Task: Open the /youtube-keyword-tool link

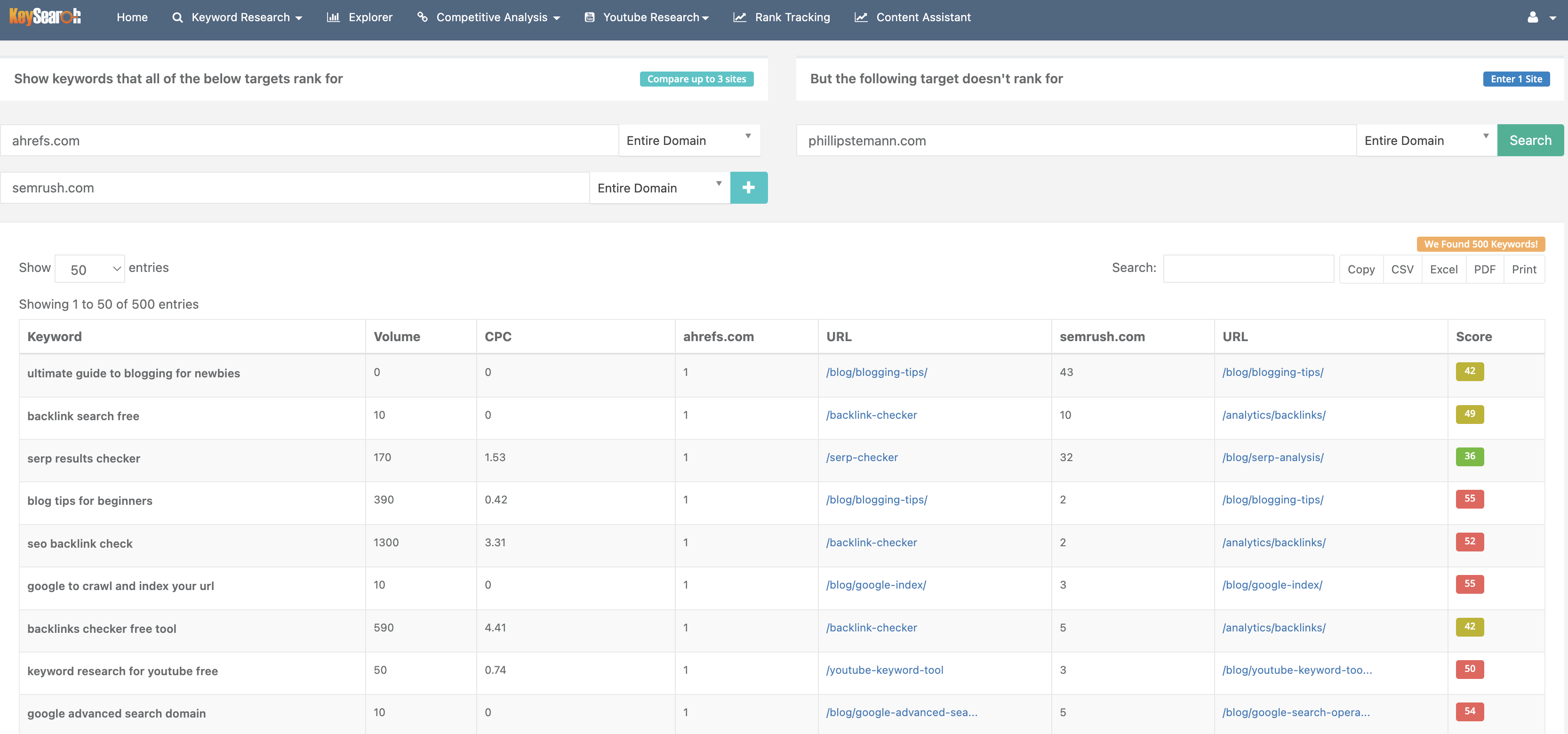Action: tap(884, 670)
